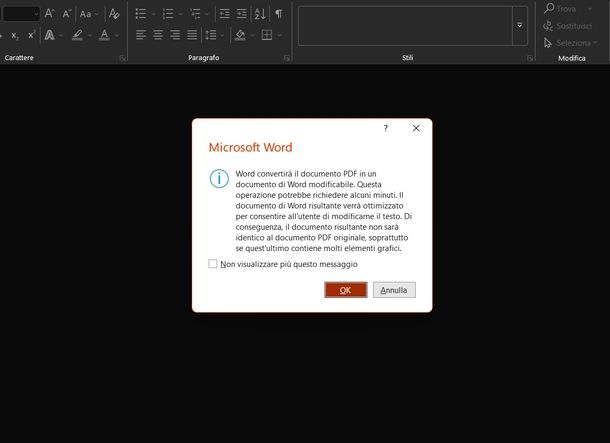Image resolution: width=610 pixels, height=443 pixels.
Task: Open borders dropdown arrow
Action: point(279,35)
